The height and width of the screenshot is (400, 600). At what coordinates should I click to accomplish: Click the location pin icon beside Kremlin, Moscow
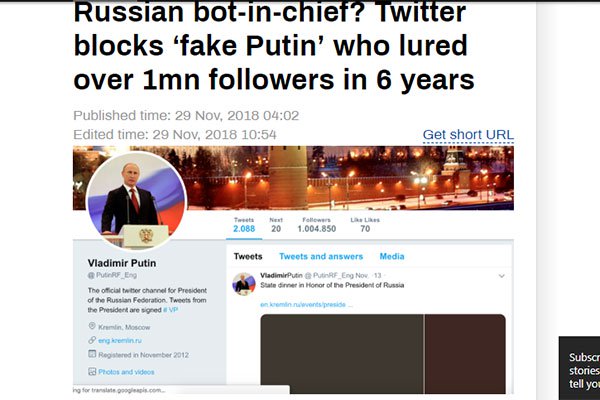tap(92, 326)
